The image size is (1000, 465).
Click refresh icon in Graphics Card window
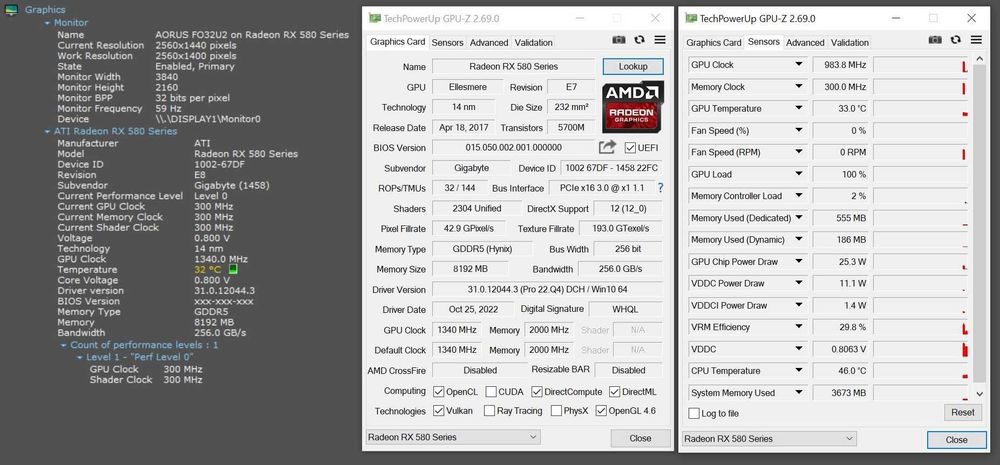pyautogui.click(x=639, y=40)
